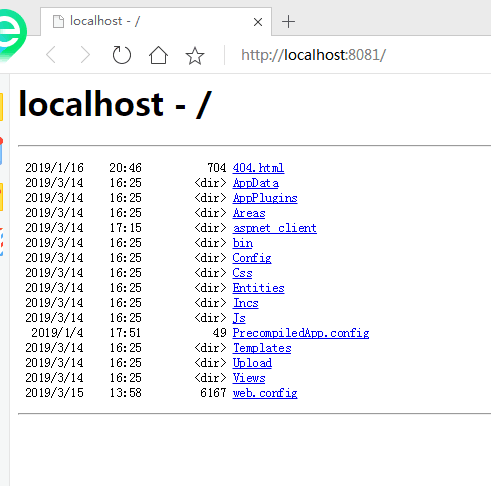Click the green browser logo icon

[x=13, y=35]
